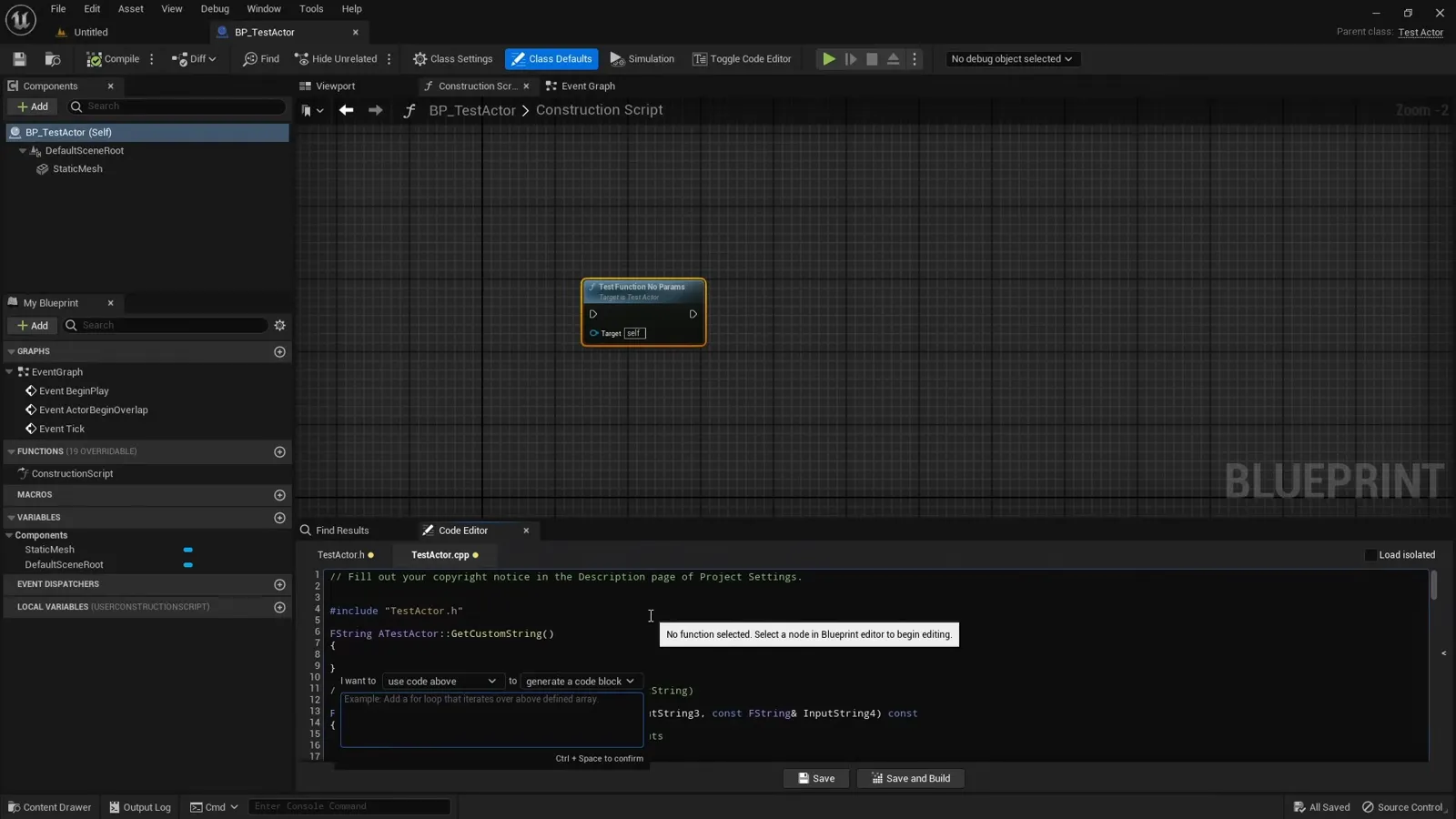Viewport: 1456px width, 819px height.
Task: Open the Compile options menu dots
Action: [x=152, y=59]
